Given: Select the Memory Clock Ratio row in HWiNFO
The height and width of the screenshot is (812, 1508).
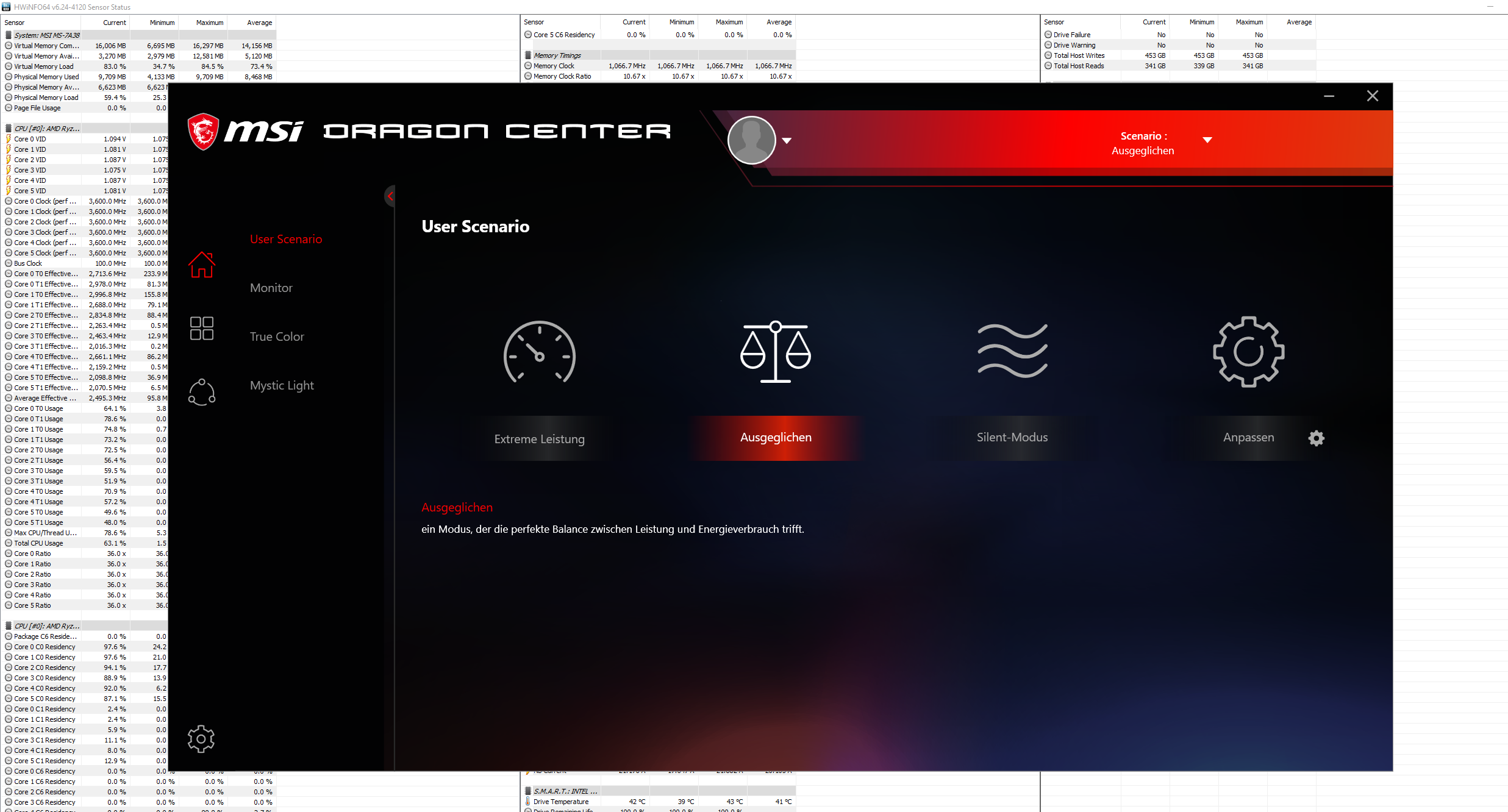Looking at the screenshot, I should click(659, 76).
